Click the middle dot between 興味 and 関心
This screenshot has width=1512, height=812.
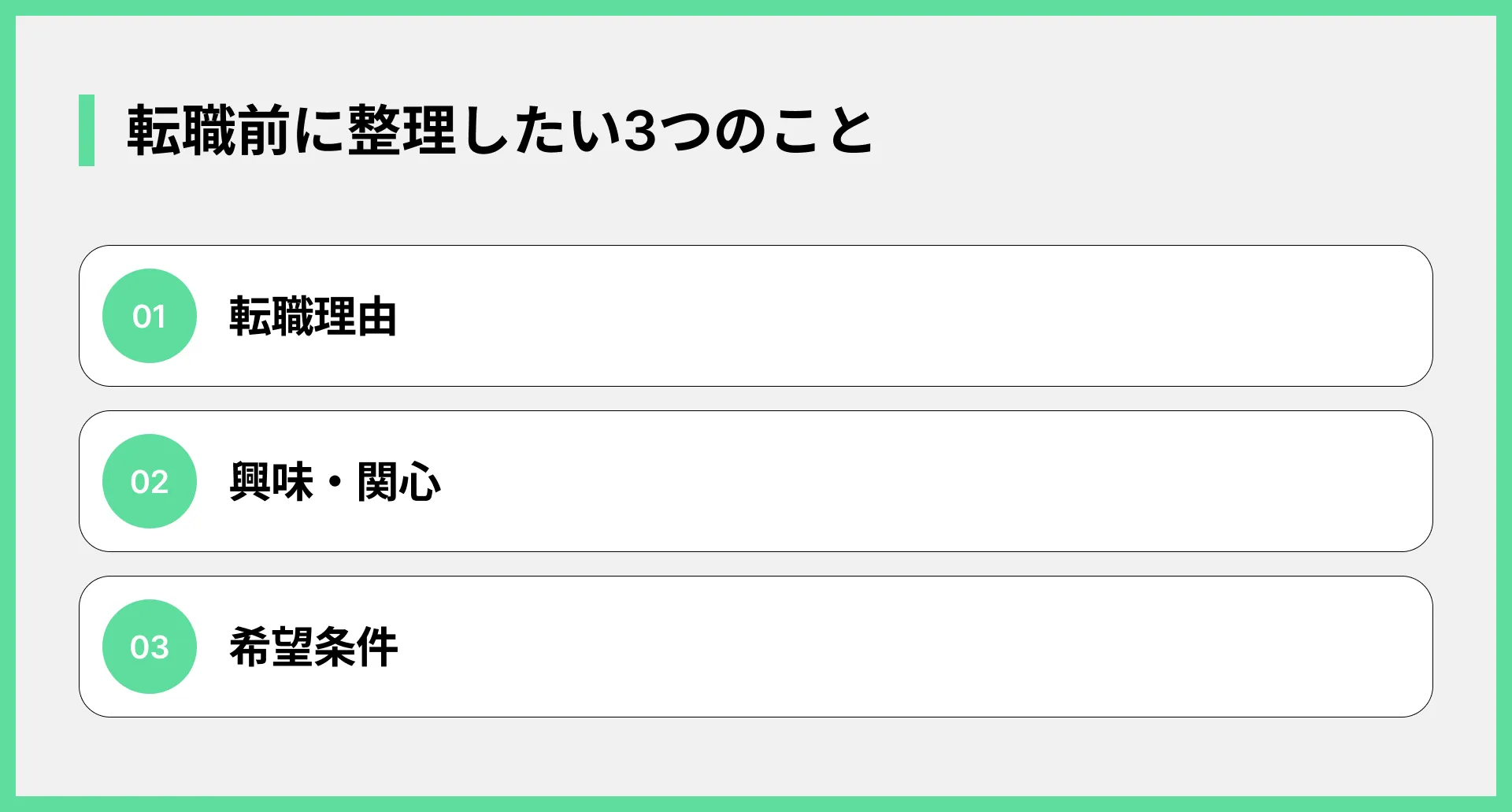click(x=335, y=482)
